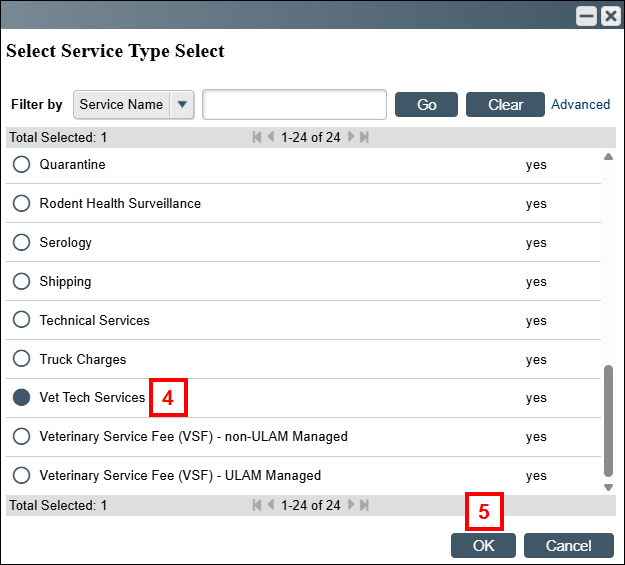Click 'yes' value in Quarantine row
This screenshot has height=565, width=625.
point(536,165)
